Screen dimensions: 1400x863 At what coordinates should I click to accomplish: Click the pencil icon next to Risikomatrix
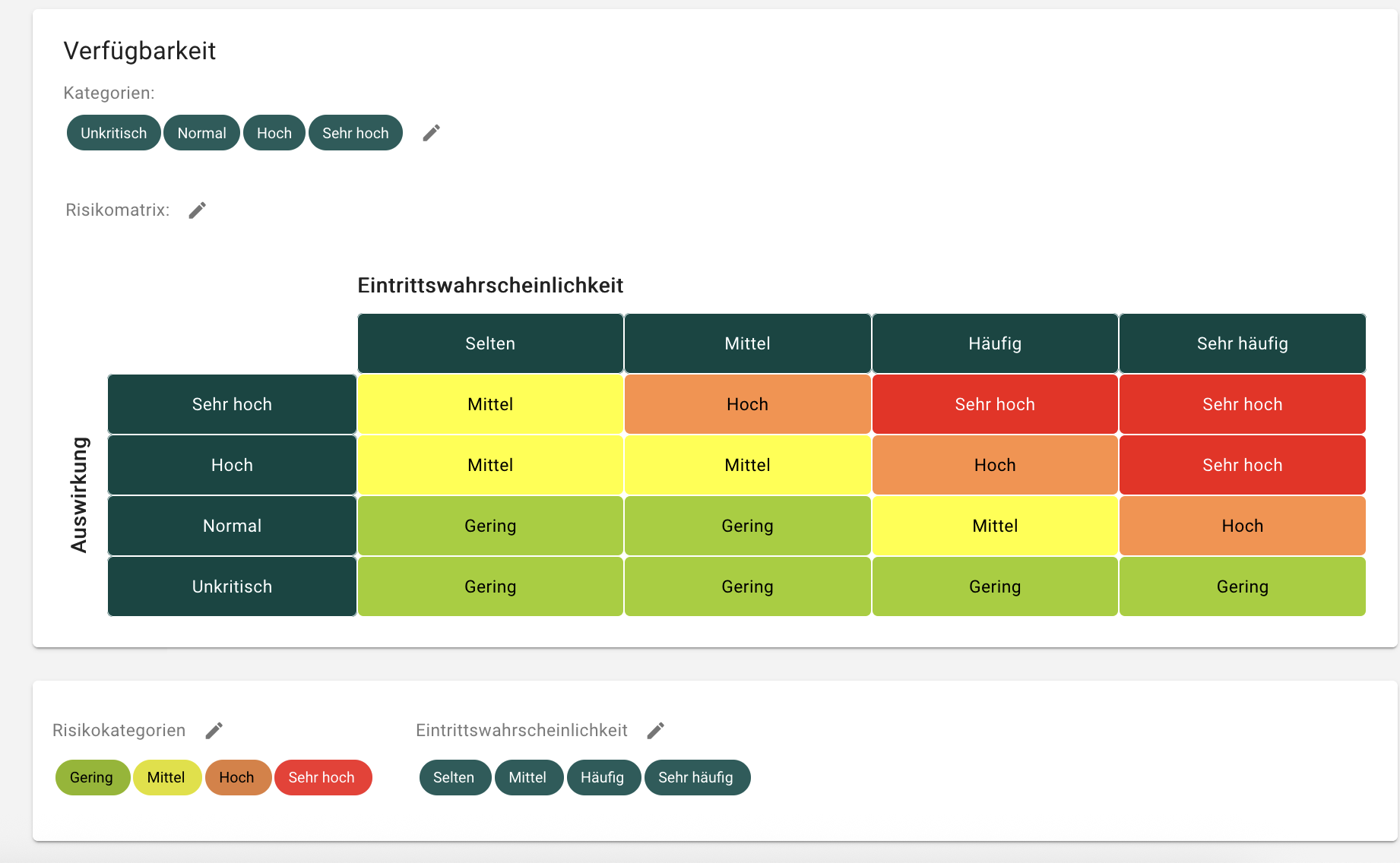(x=198, y=210)
